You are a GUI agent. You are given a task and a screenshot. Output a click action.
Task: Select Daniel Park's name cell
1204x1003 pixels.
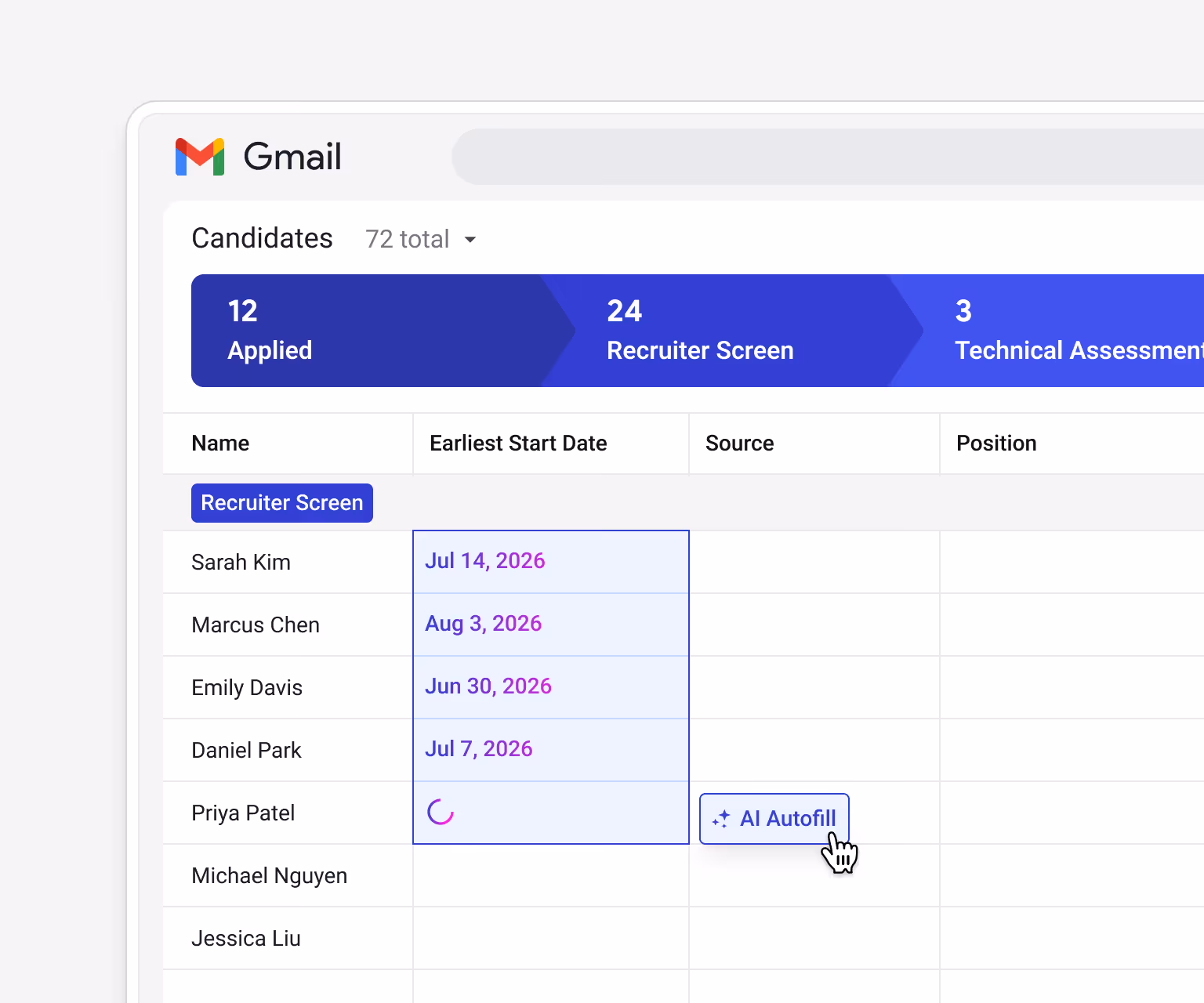[x=288, y=751]
